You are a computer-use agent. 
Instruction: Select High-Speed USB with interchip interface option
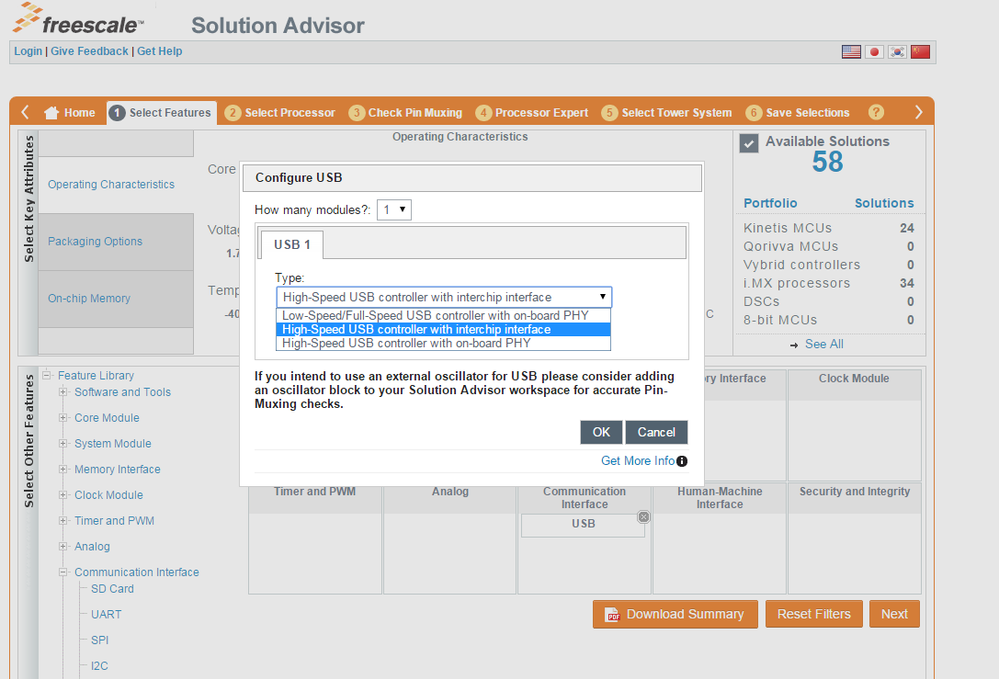tap(443, 329)
